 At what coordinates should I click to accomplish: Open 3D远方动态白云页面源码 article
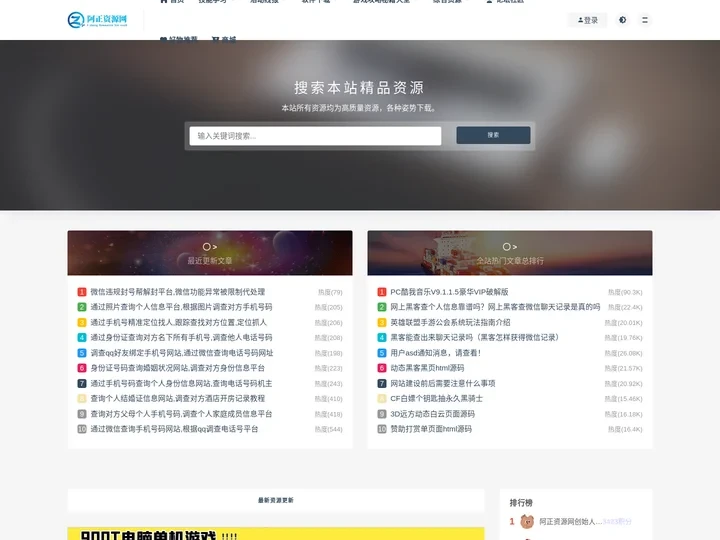[x=433, y=414]
